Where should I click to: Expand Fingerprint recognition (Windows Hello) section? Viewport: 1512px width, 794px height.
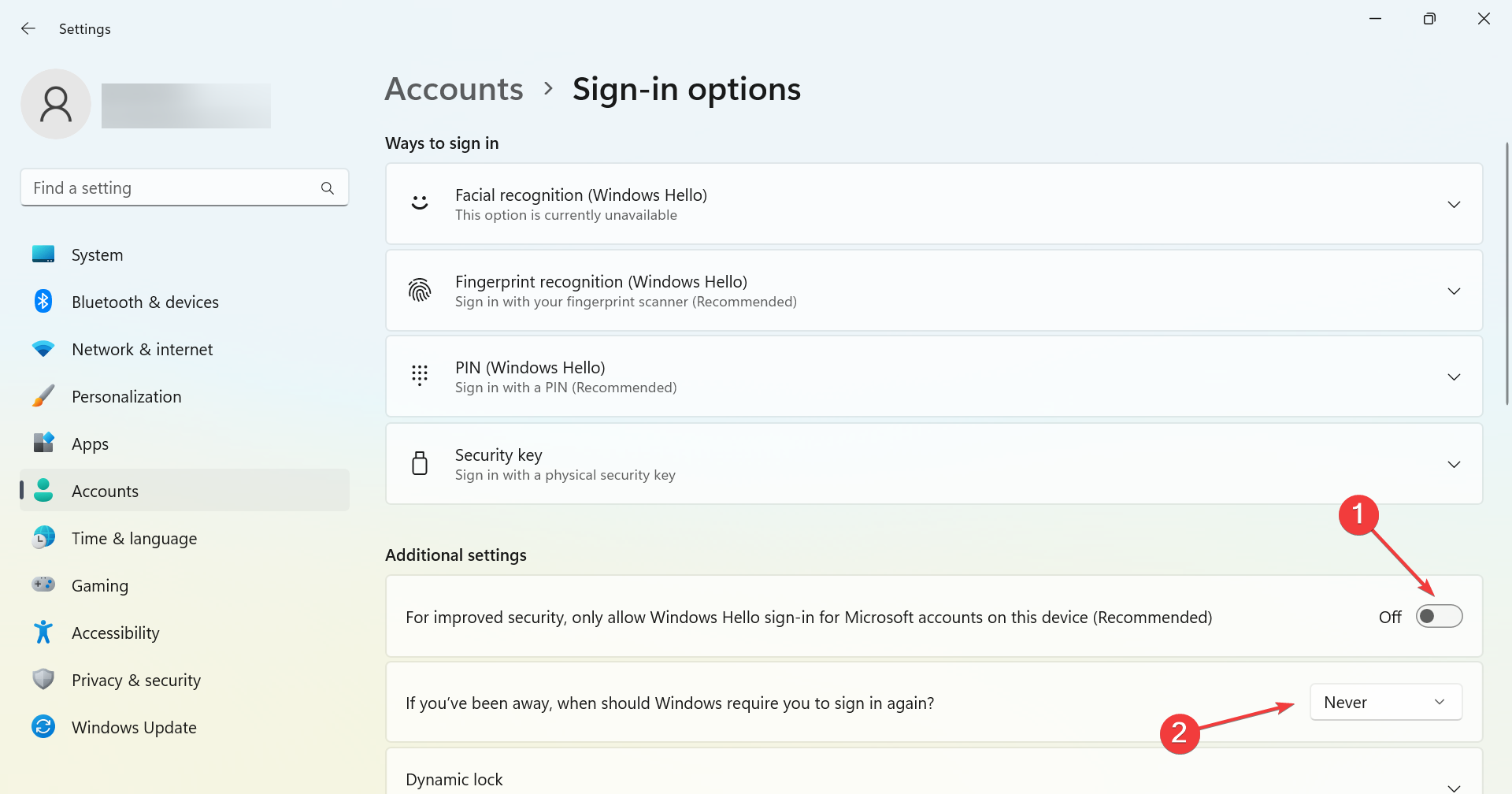pos(1454,291)
